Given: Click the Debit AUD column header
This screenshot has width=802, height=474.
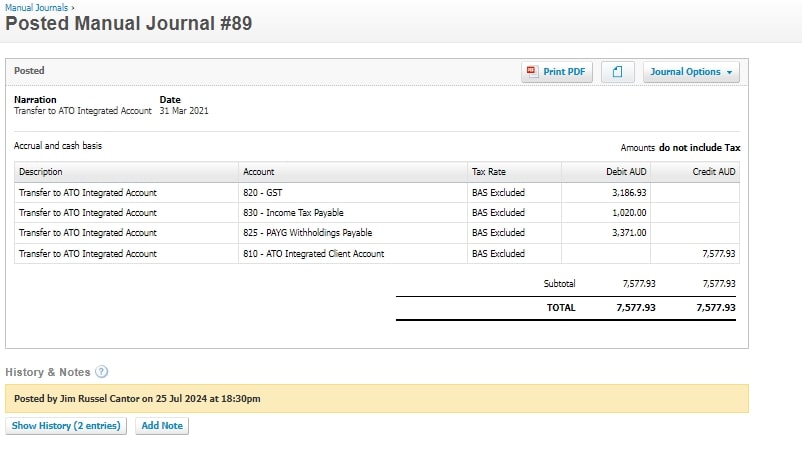Looking at the screenshot, I should tap(627, 172).
